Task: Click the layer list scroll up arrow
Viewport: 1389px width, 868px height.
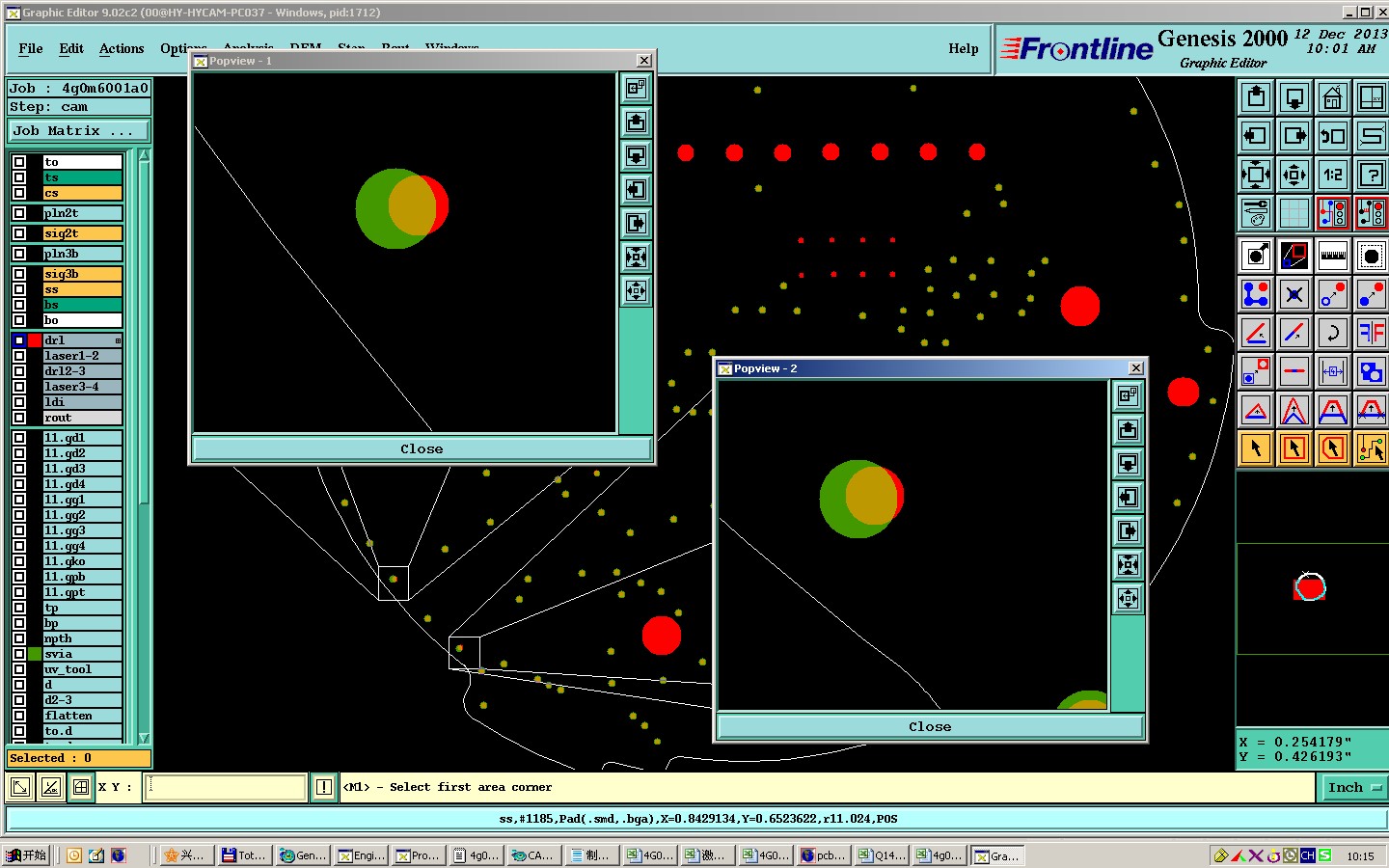Action: click(144, 155)
